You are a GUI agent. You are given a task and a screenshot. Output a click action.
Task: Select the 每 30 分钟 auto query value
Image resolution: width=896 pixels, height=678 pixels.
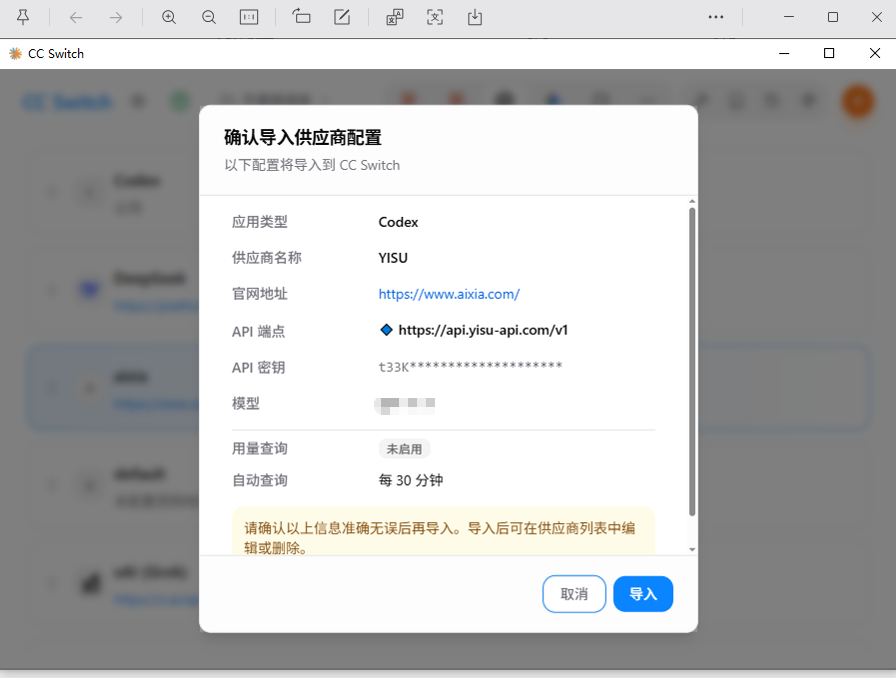click(411, 480)
